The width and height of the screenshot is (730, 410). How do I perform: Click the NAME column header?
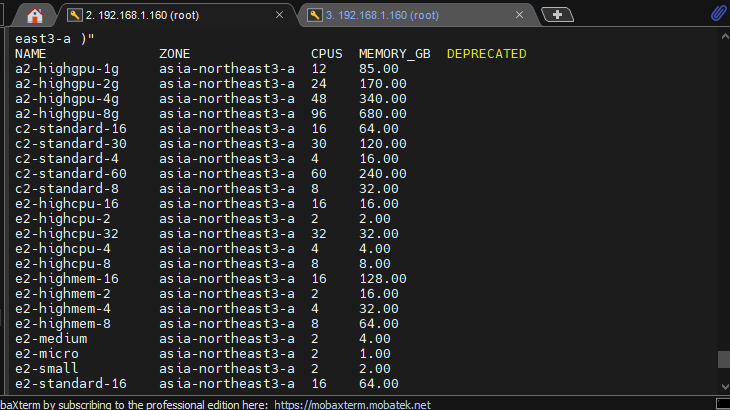[x=31, y=54]
